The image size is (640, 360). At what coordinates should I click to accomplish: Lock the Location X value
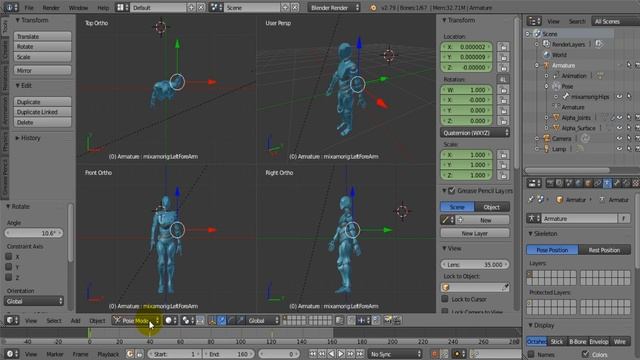point(503,47)
